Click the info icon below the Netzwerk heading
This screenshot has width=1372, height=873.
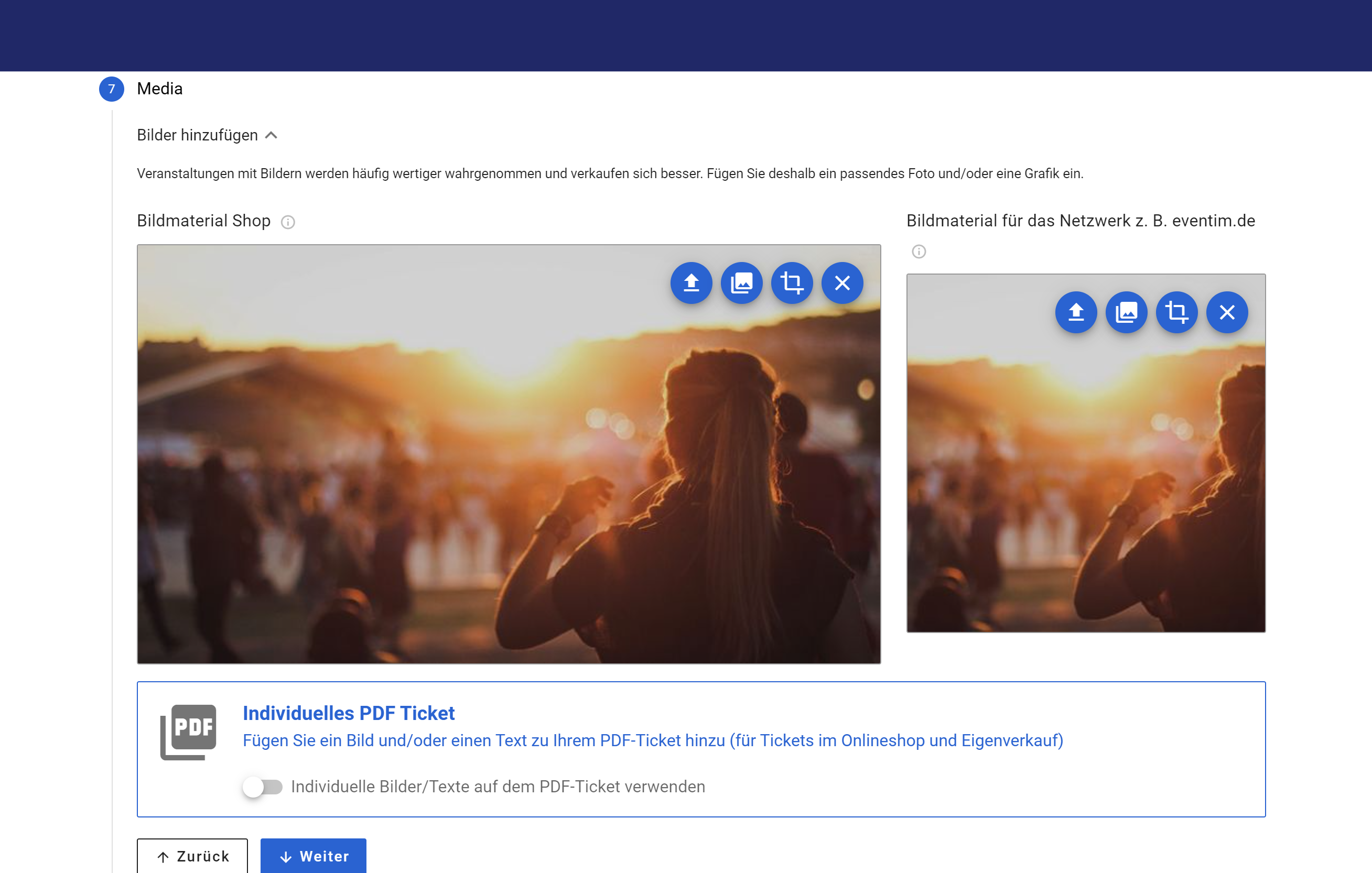tap(919, 252)
